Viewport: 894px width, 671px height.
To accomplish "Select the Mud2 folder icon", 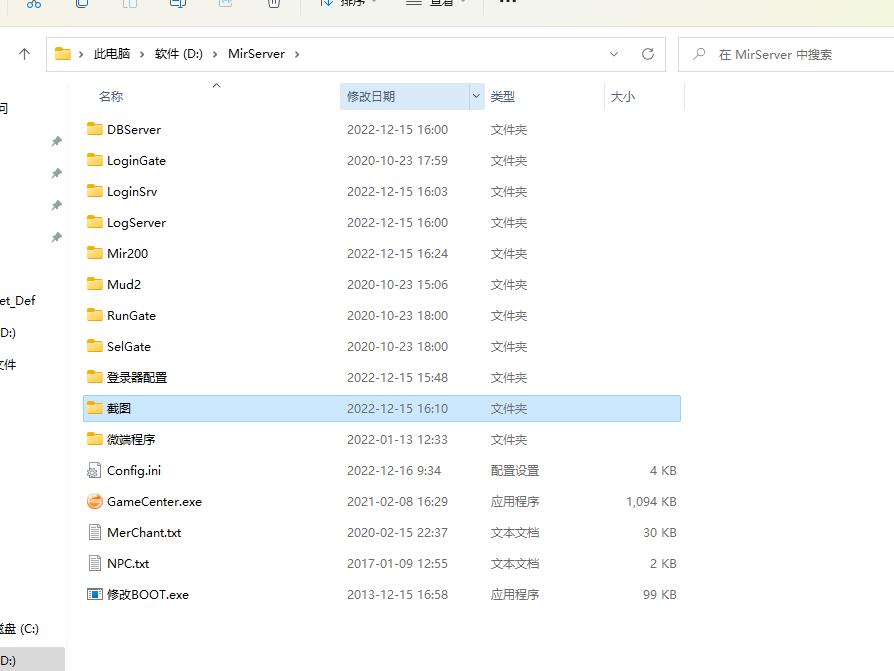I will pos(95,283).
